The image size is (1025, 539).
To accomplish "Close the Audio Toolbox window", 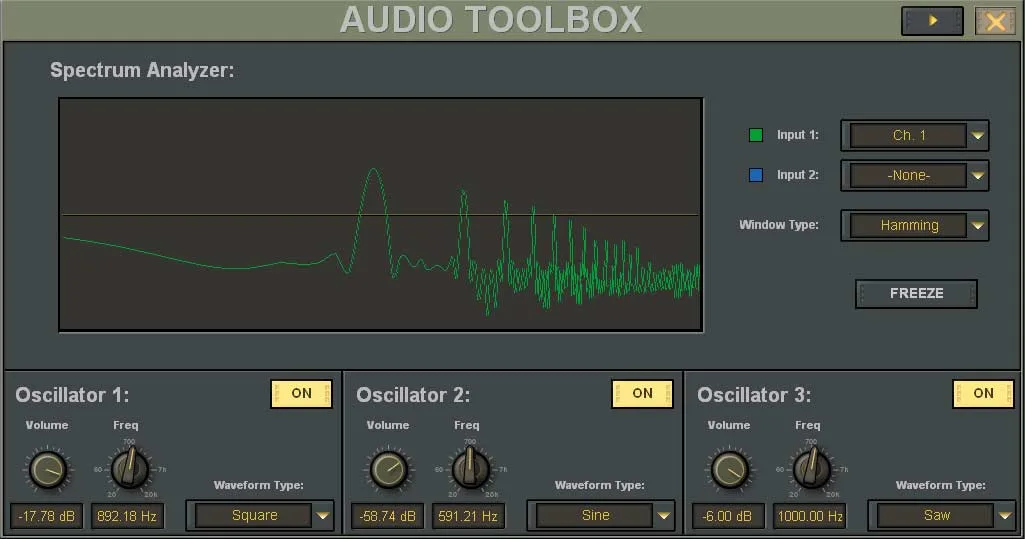I will point(996,22).
